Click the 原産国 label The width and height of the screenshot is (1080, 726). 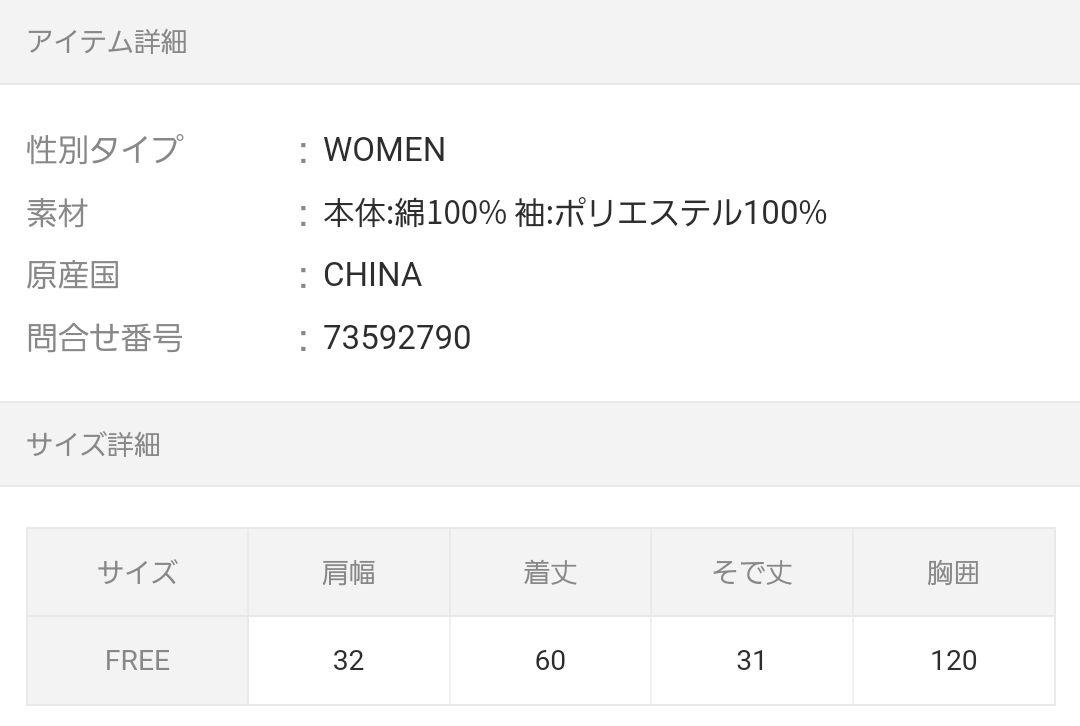[73, 275]
